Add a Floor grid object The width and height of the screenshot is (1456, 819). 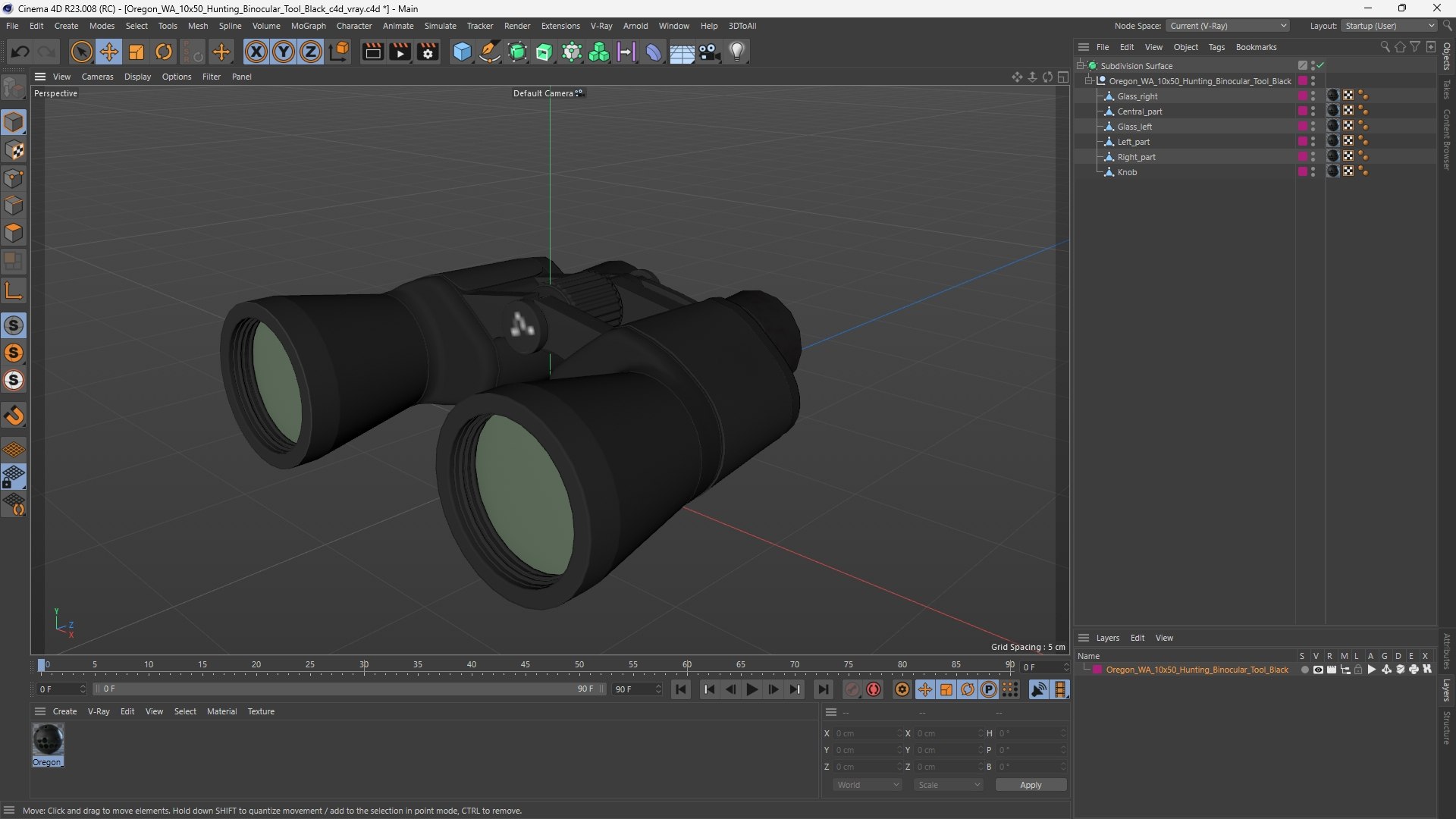682,52
